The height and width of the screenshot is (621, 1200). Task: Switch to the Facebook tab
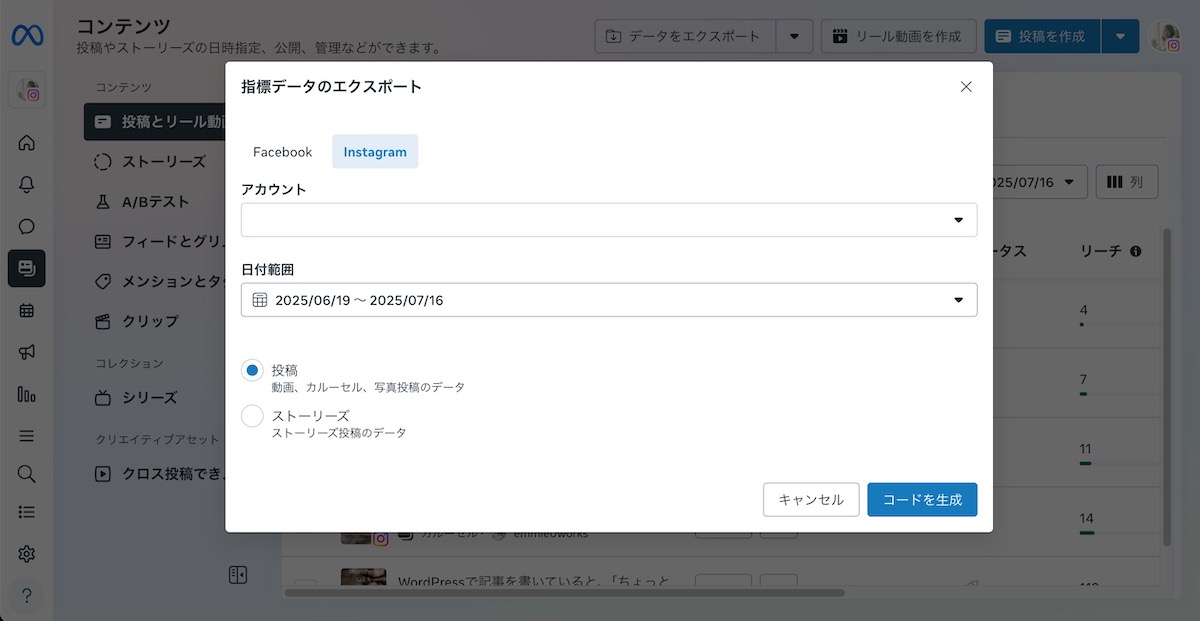click(x=282, y=152)
